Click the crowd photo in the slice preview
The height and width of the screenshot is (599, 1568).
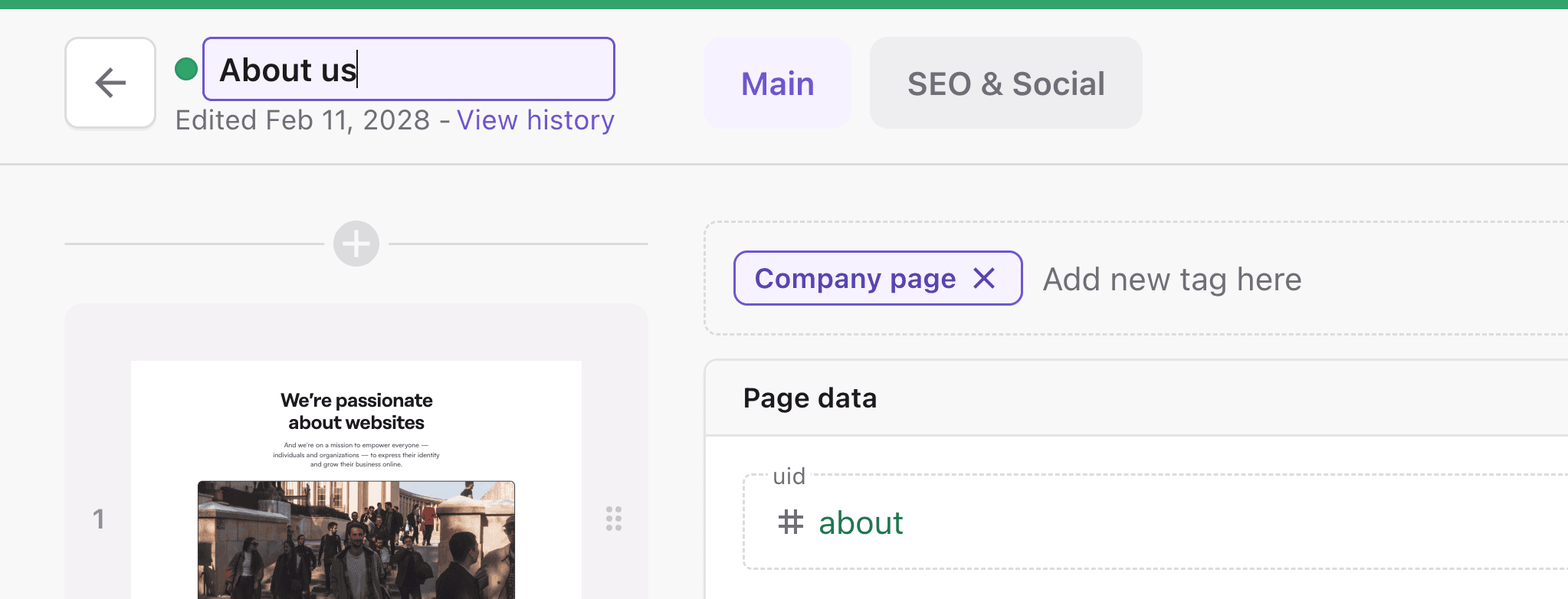pos(357,540)
